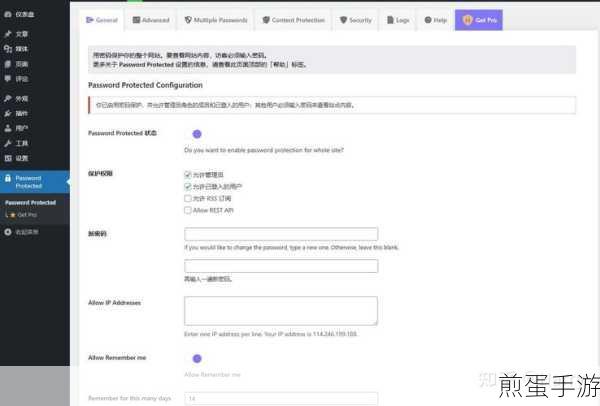Open Pages (页面) in the sidebar
This screenshot has height=406, width=600.
pyautogui.click(x=16, y=64)
